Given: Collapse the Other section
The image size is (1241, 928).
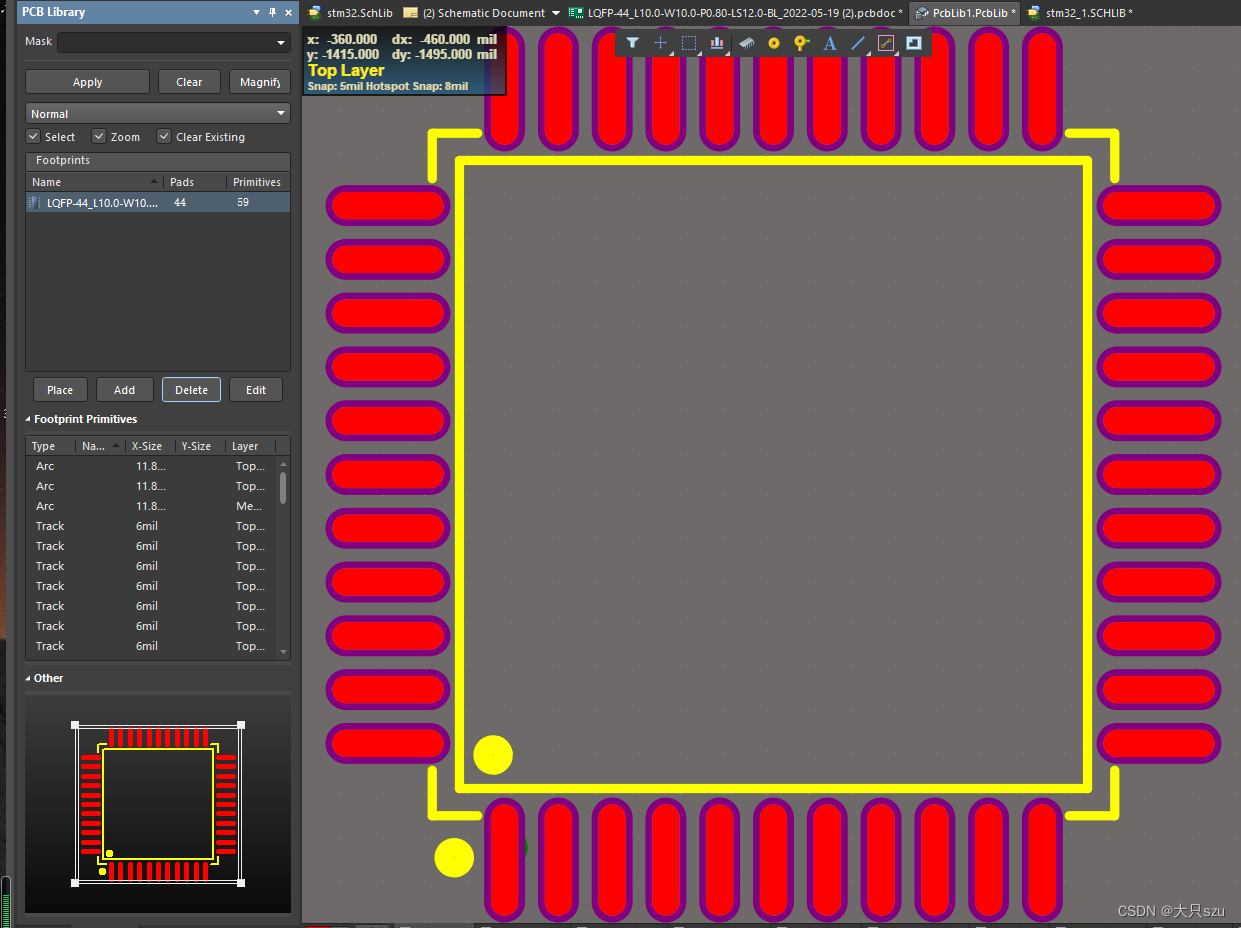Looking at the screenshot, I should click(28, 678).
